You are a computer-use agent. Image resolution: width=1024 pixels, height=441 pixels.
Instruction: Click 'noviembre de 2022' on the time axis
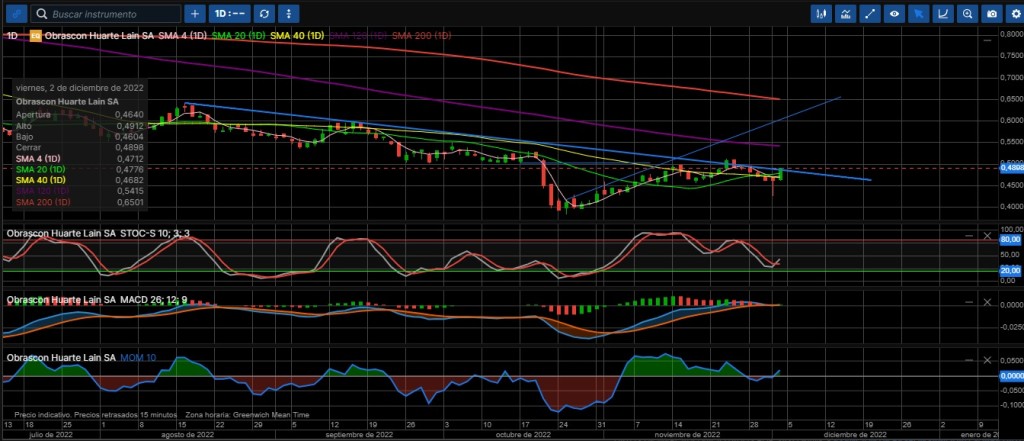[x=687, y=434]
